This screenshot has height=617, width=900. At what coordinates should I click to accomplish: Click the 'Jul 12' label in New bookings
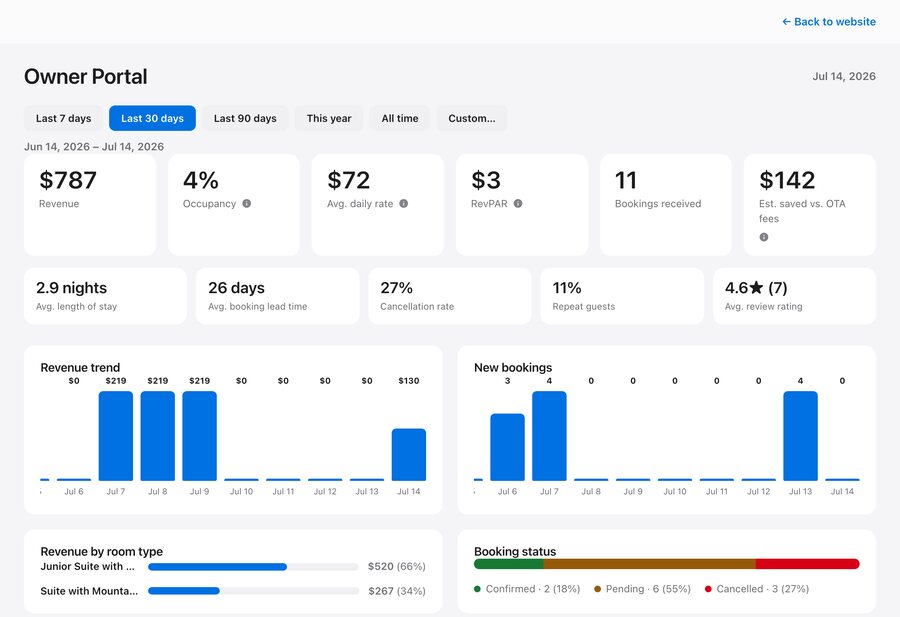click(x=758, y=491)
